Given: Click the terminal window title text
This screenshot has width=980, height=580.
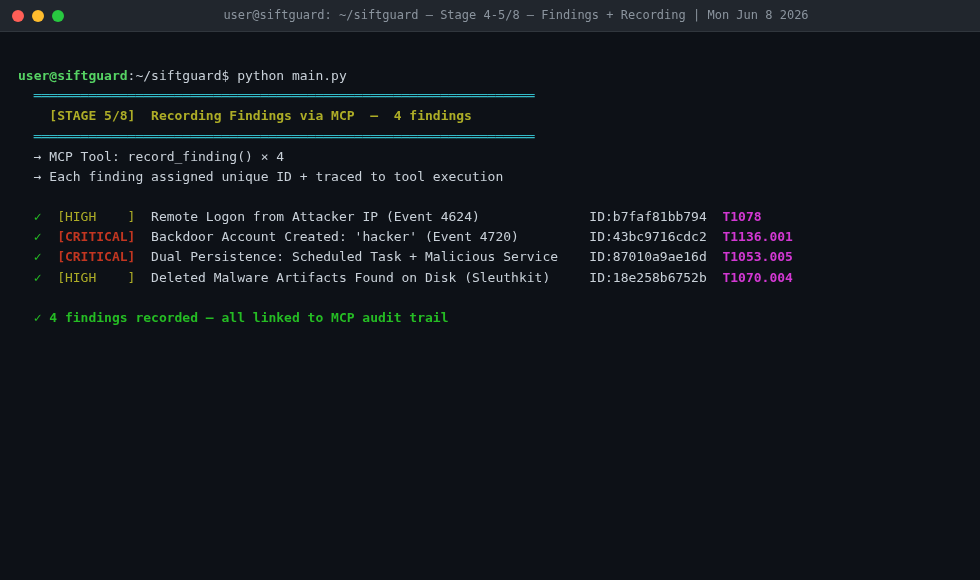Looking at the screenshot, I should [516, 15].
